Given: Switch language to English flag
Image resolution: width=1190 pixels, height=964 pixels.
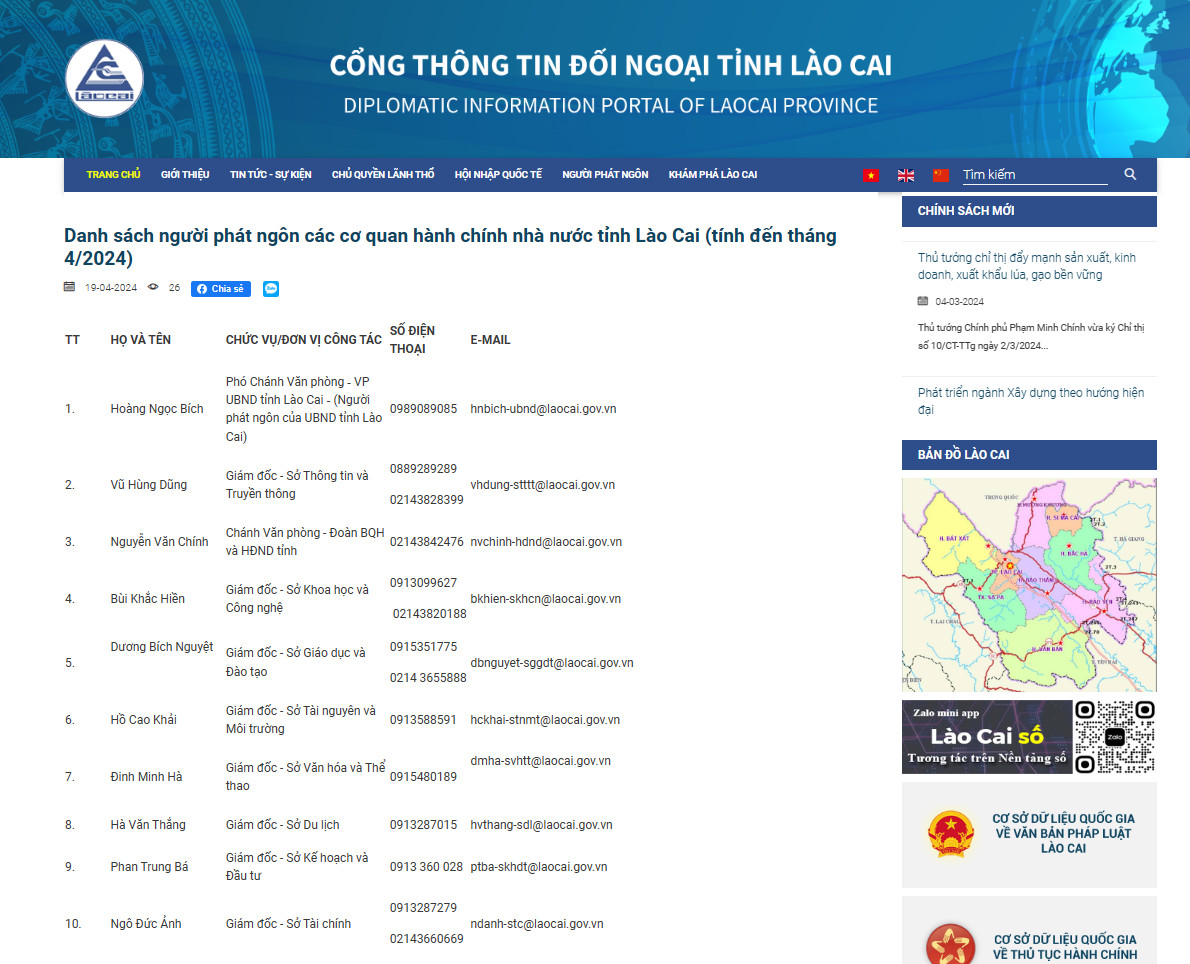Looking at the screenshot, I should tap(906, 175).
